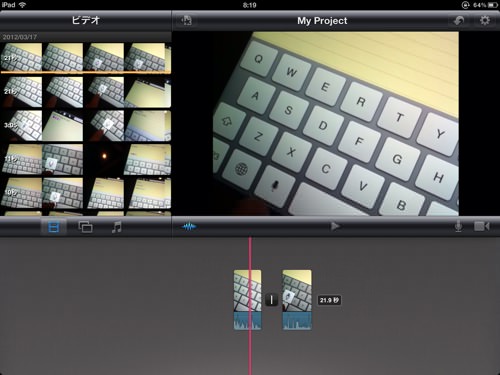Switch to the music audio tab
Image resolution: width=500 pixels, height=375 pixels.
[116, 227]
